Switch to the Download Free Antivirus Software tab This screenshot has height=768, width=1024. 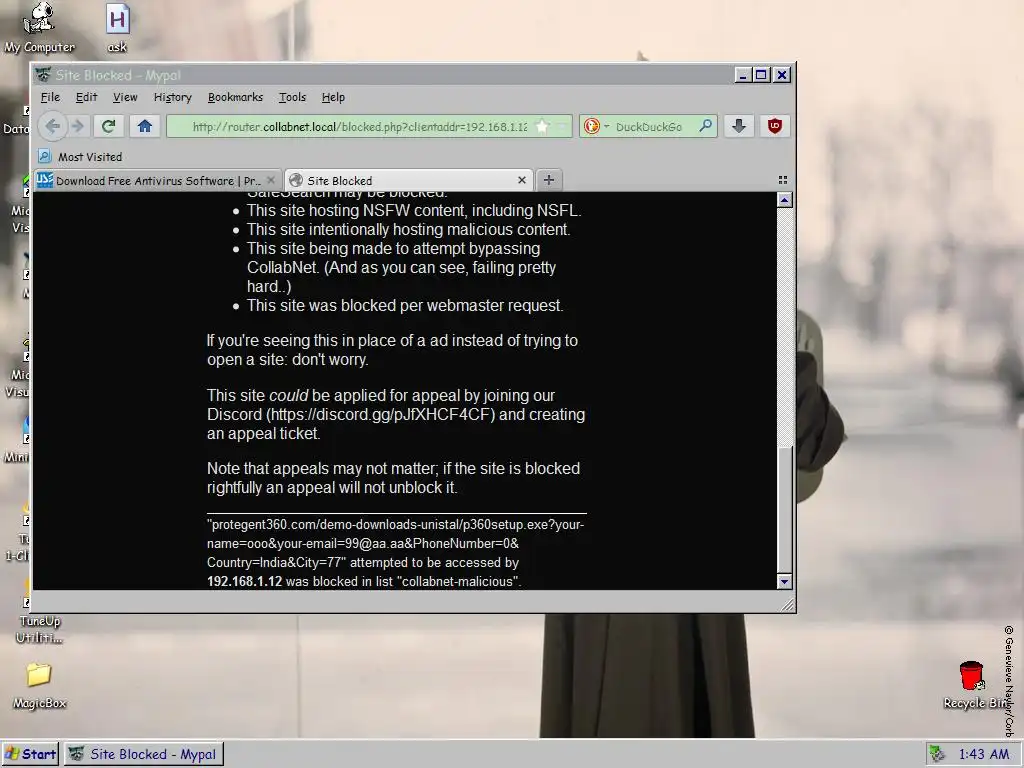(x=157, y=181)
